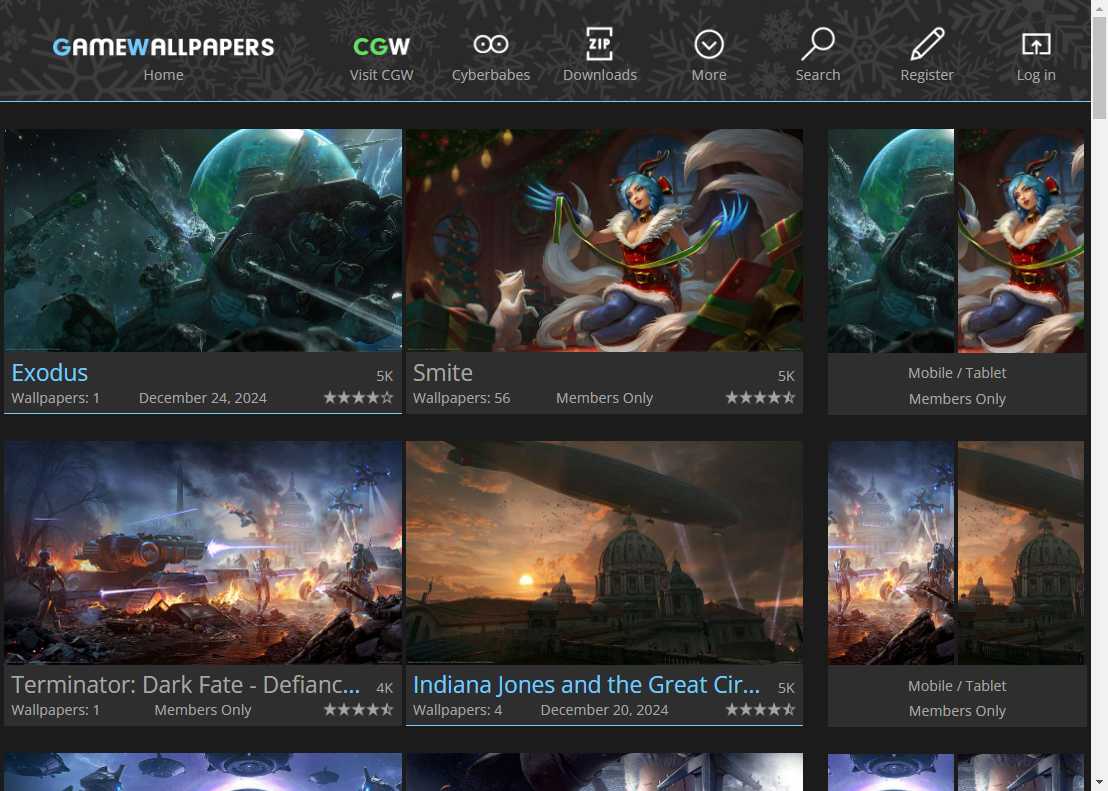This screenshot has width=1108, height=791.
Task: Open the Exodus title link
Action: click(x=49, y=373)
